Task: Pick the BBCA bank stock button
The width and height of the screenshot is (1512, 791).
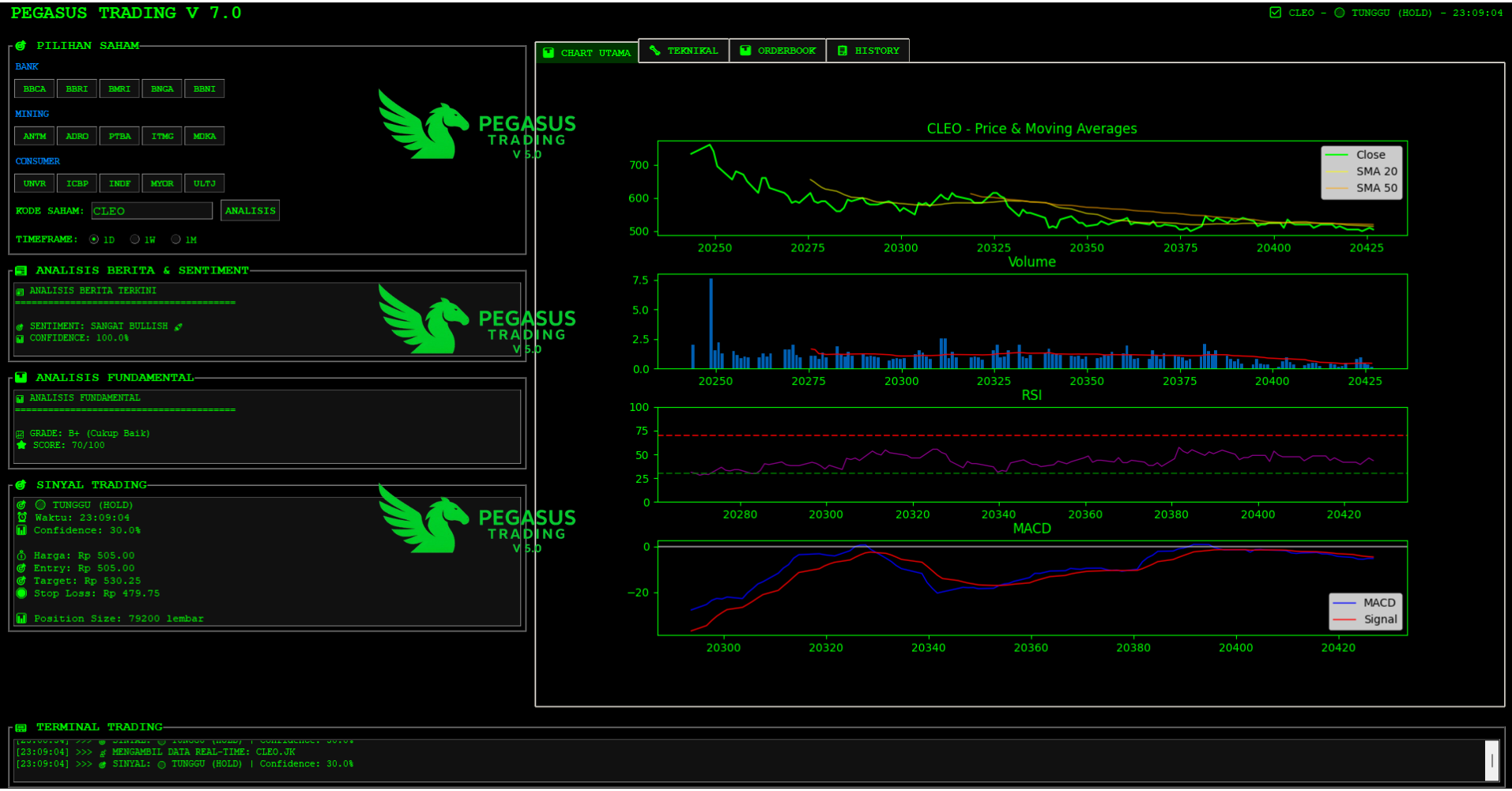Action: point(35,89)
